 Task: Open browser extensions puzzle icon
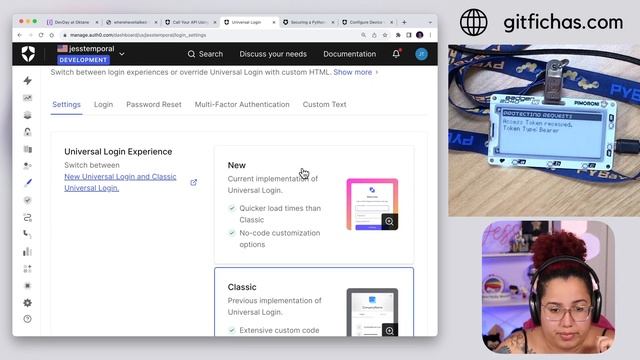(x=398, y=35)
